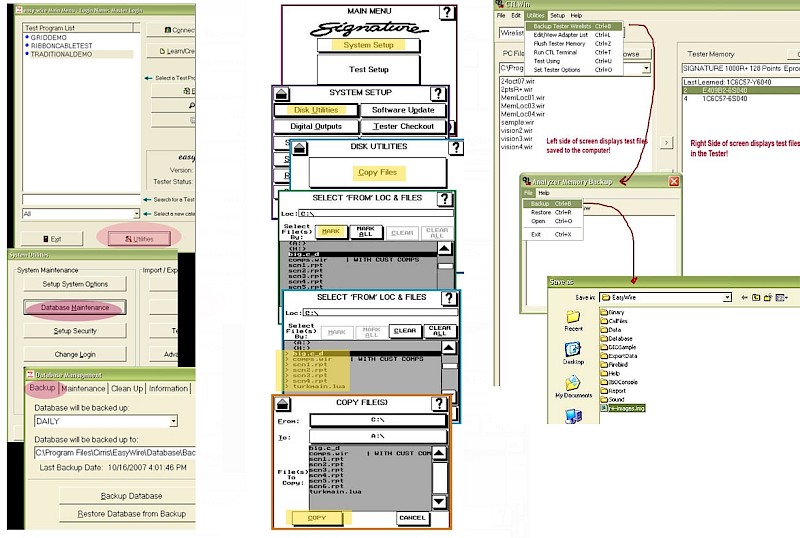The image size is (800, 538).
Task: Switch to the Maintenance tab
Action: [x=83, y=388]
